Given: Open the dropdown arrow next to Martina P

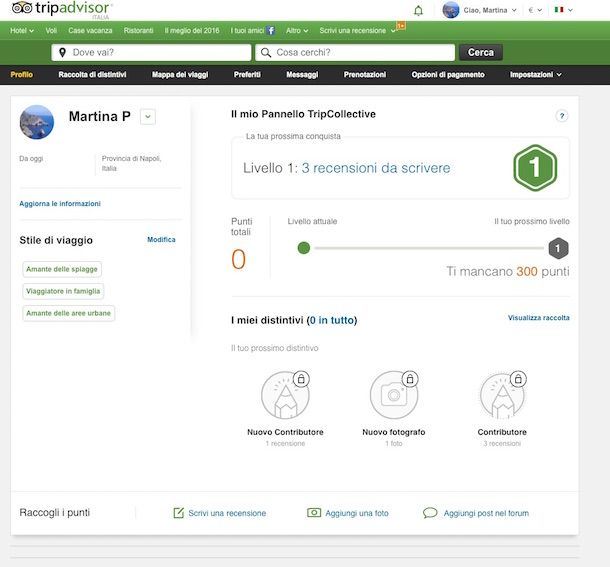Looking at the screenshot, I should pos(148,116).
